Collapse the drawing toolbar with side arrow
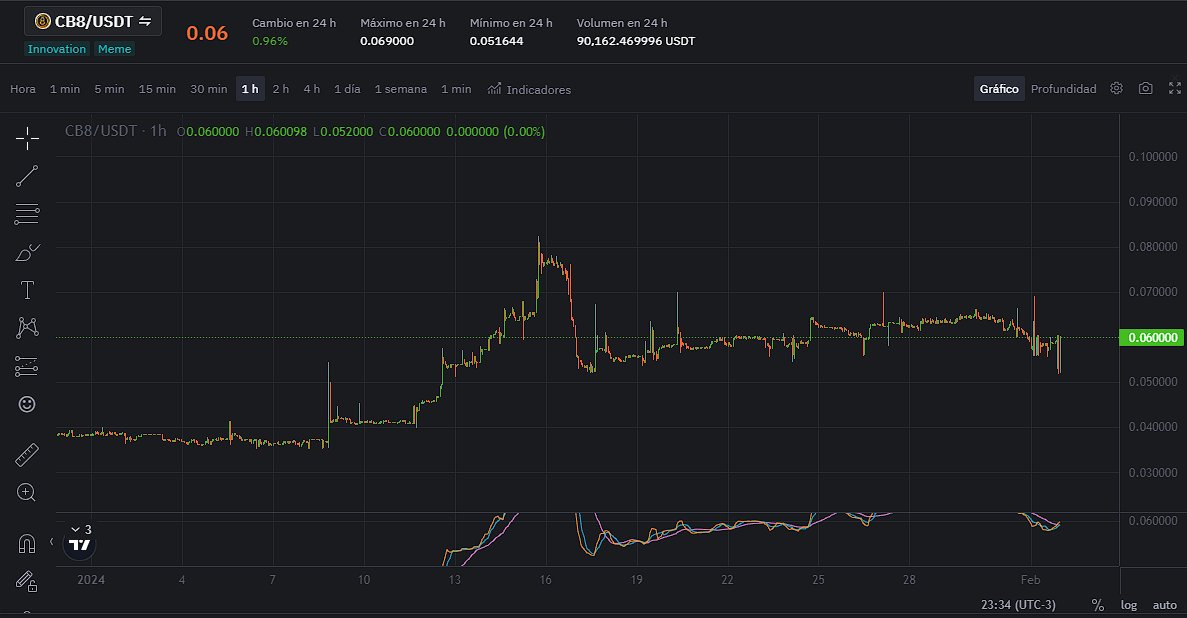Viewport: 1187px width, 618px height. pos(51,542)
